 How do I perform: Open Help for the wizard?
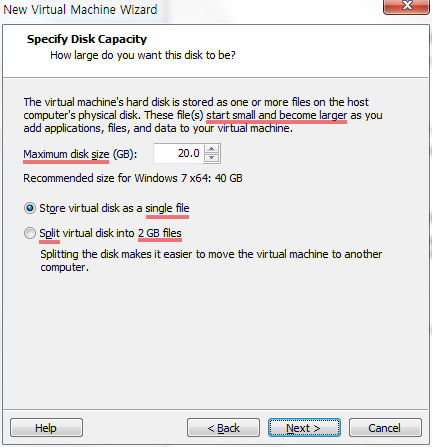46,428
